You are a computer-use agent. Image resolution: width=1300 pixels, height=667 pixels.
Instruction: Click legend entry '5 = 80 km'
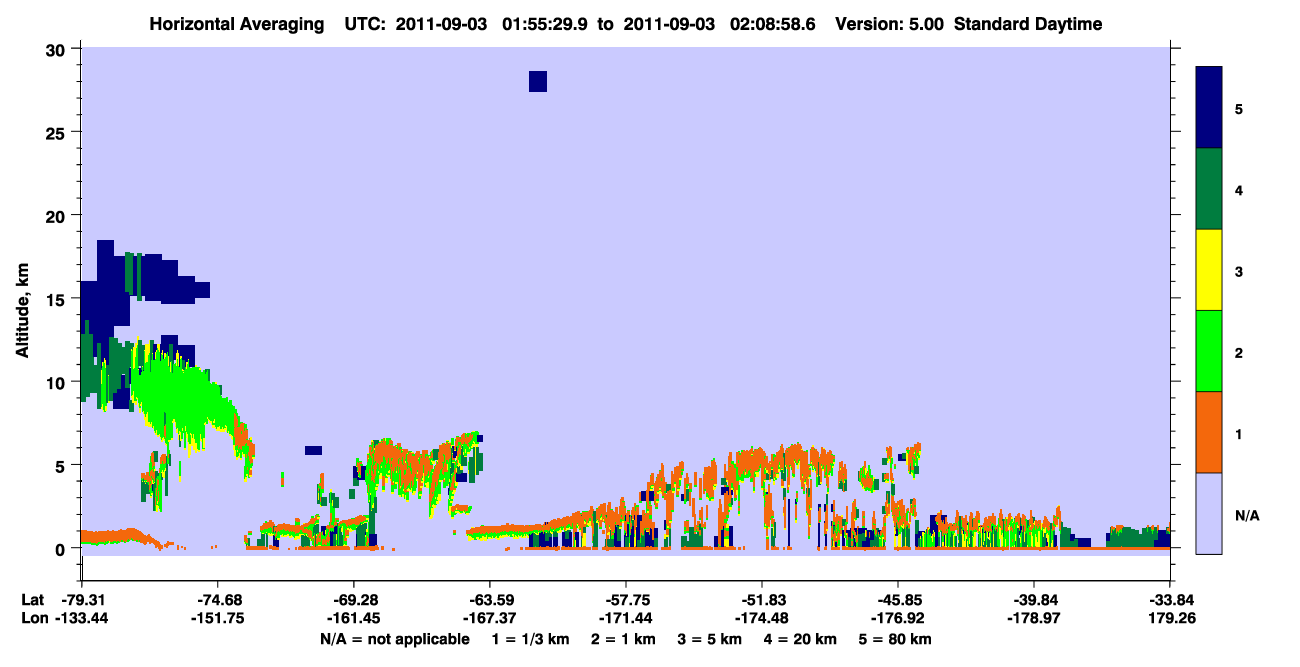897,639
